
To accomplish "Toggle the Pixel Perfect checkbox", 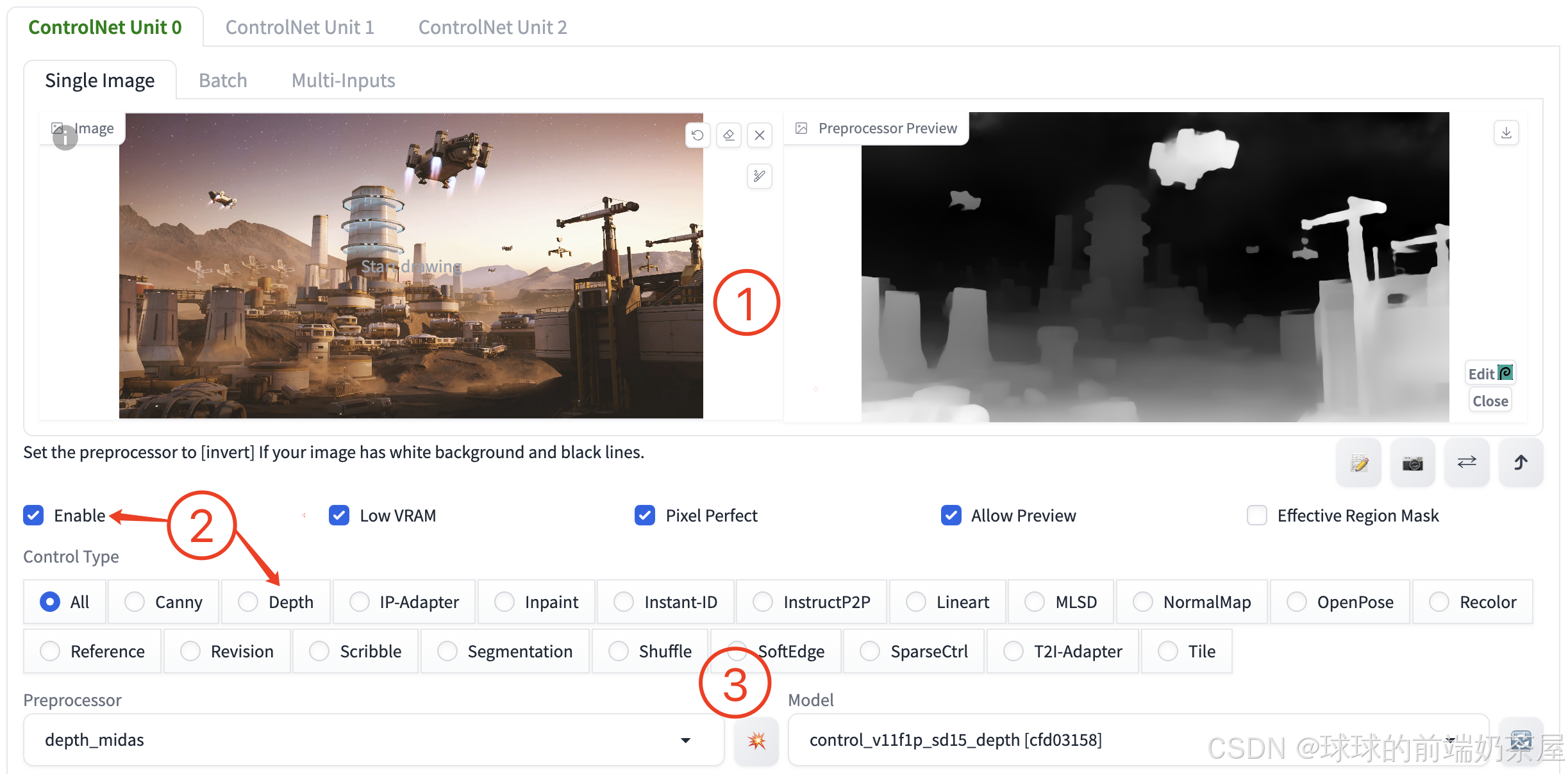I will point(645,515).
